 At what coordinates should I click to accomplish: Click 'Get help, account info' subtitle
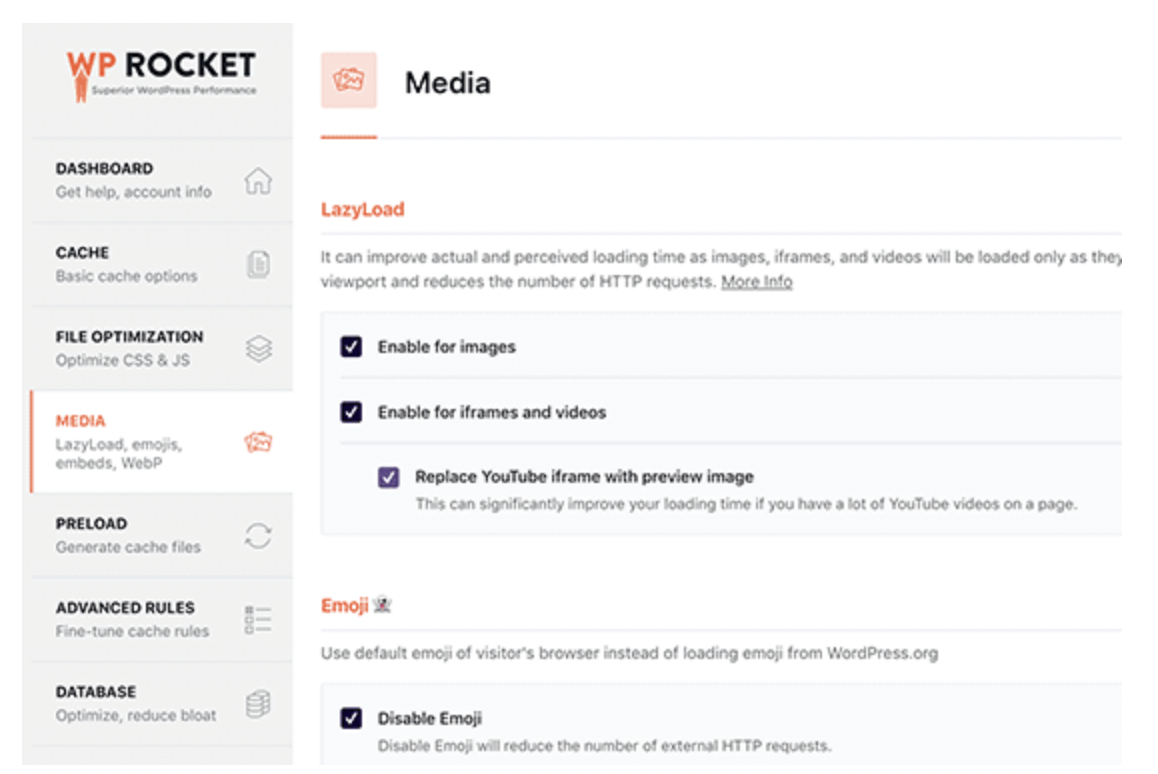(134, 192)
